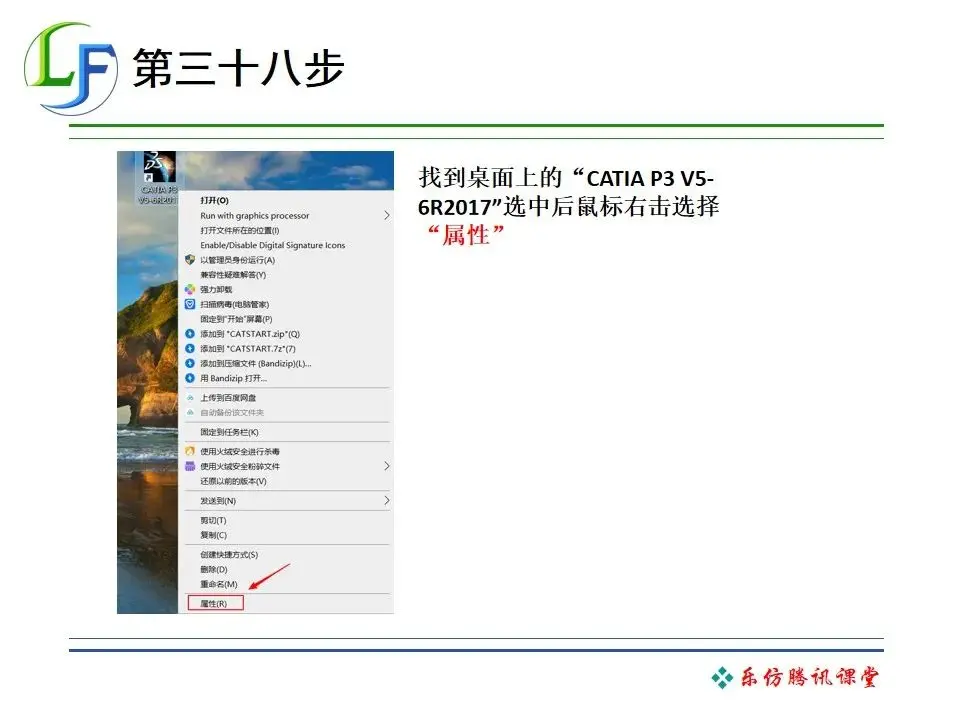
Task: Click the shield icon for 以管理员身份运行(A)
Action: point(190,260)
